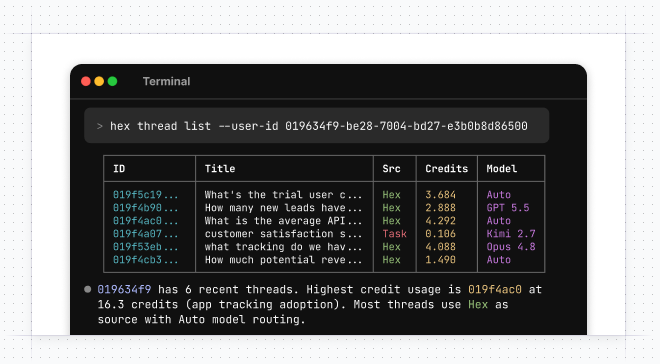Click Auto model in the 019f4ac0 row
This screenshot has height=364, width=660.
click(499, 221)
